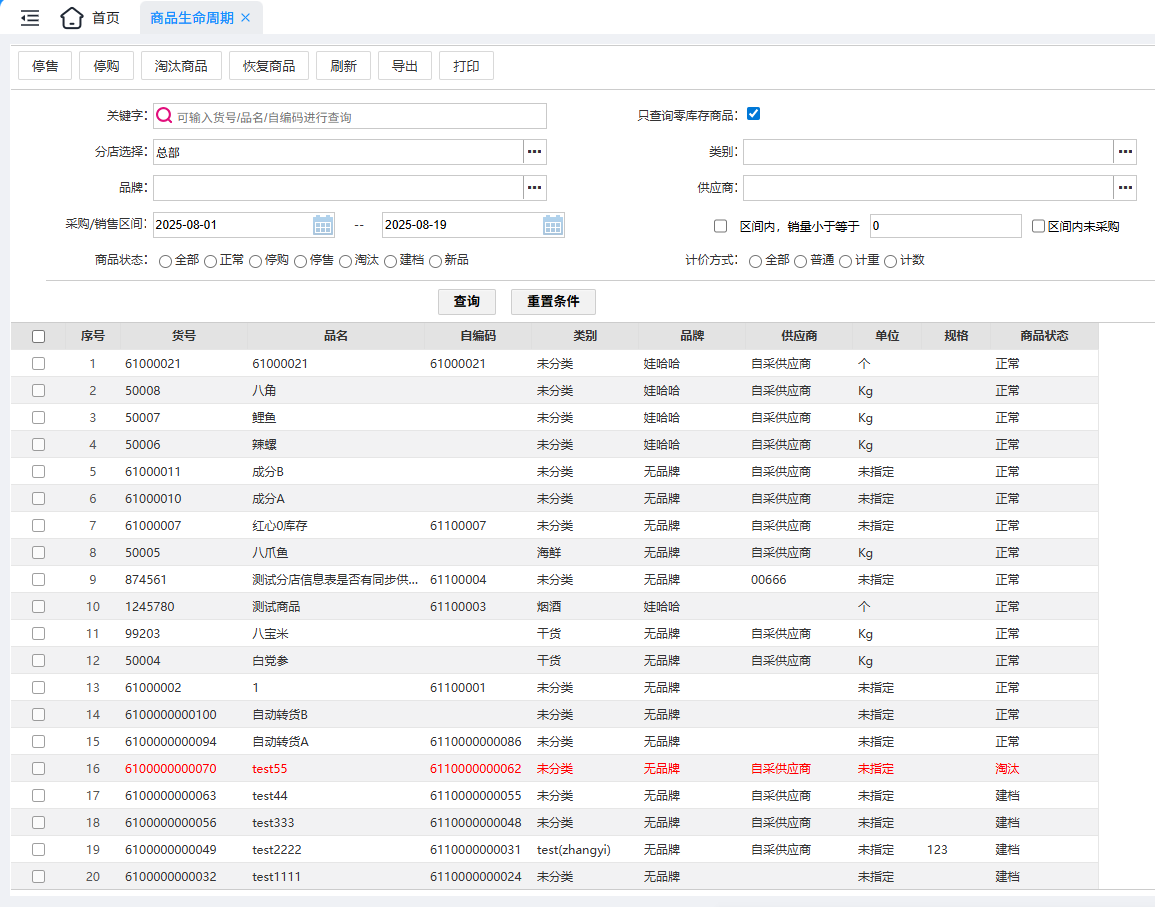Sort by 品名 column header
This screenshot has width=1155, height=907.
tap(336, 336)
